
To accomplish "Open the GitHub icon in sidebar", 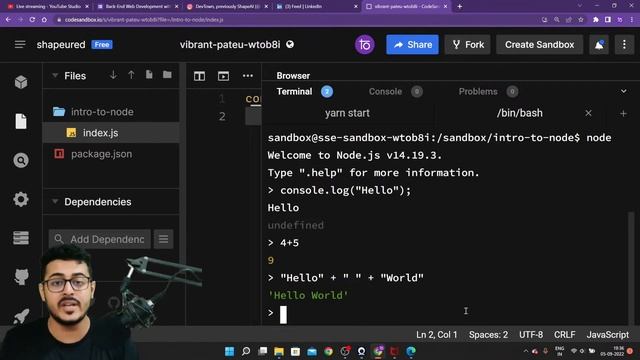I will (21, 276).
